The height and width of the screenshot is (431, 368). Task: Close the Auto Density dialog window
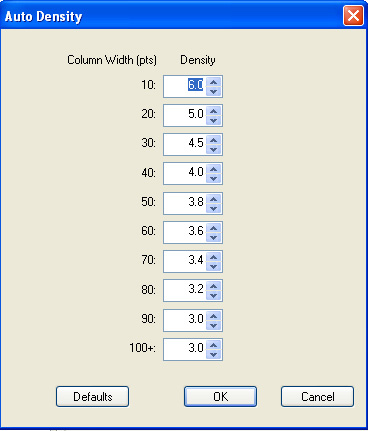353,15
